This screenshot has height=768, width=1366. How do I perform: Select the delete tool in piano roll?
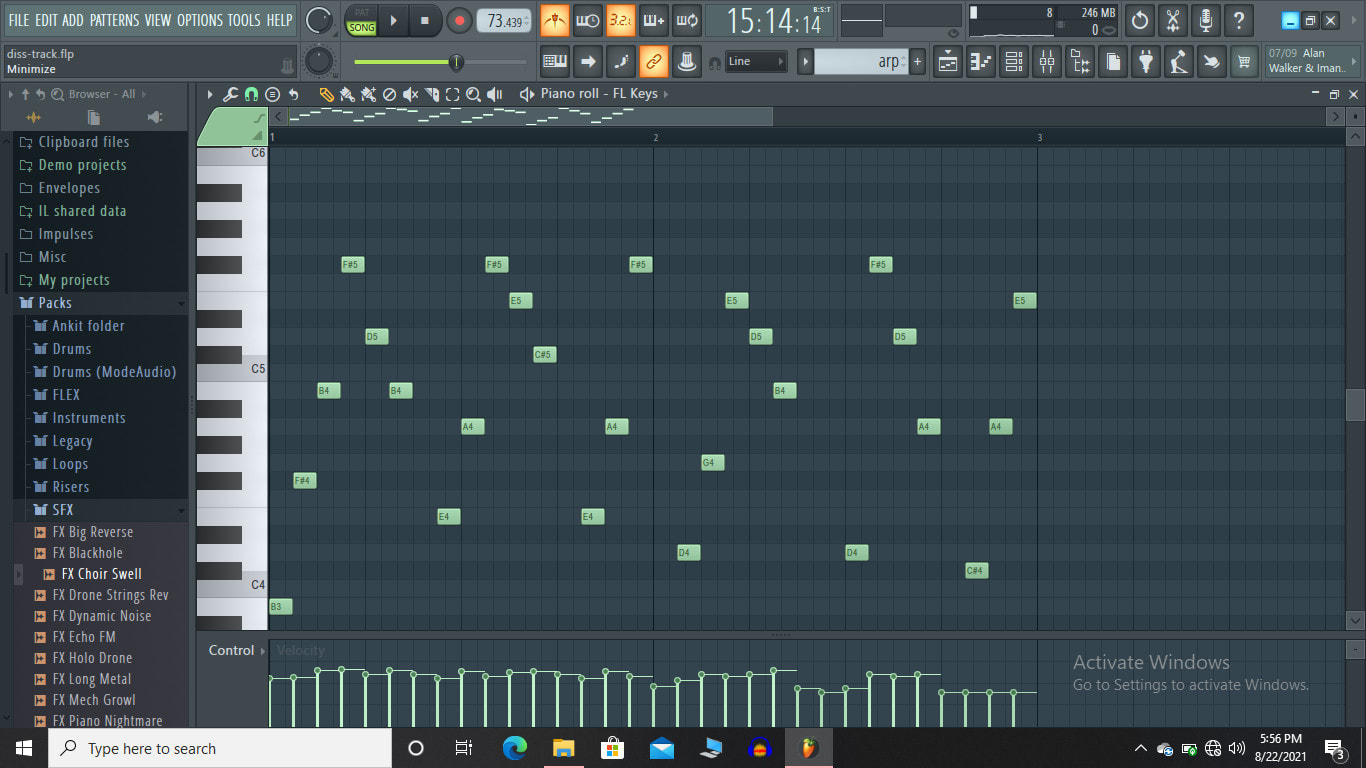pos(389,94)
